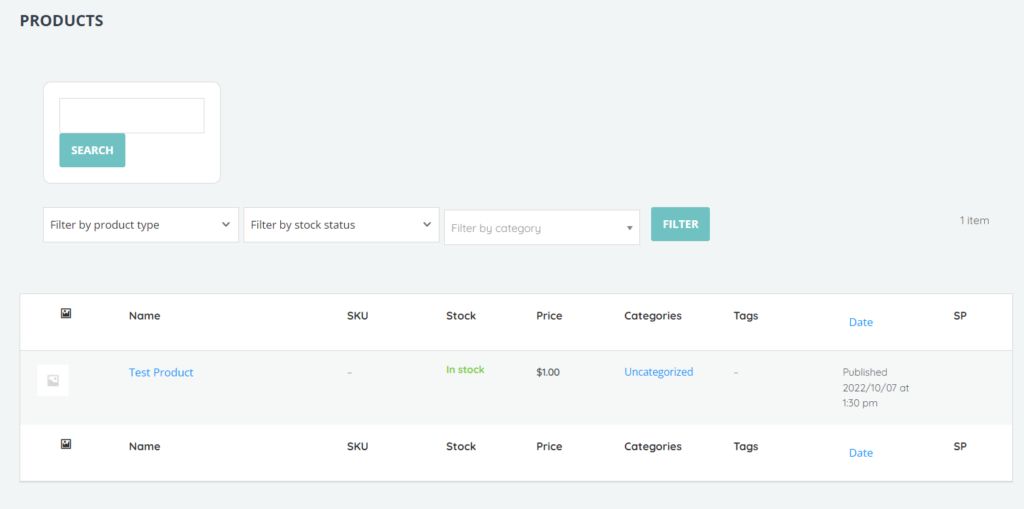Open the Filter by product type dropdown
This screenshot has width=1024, height=509.
click(141, 225)
